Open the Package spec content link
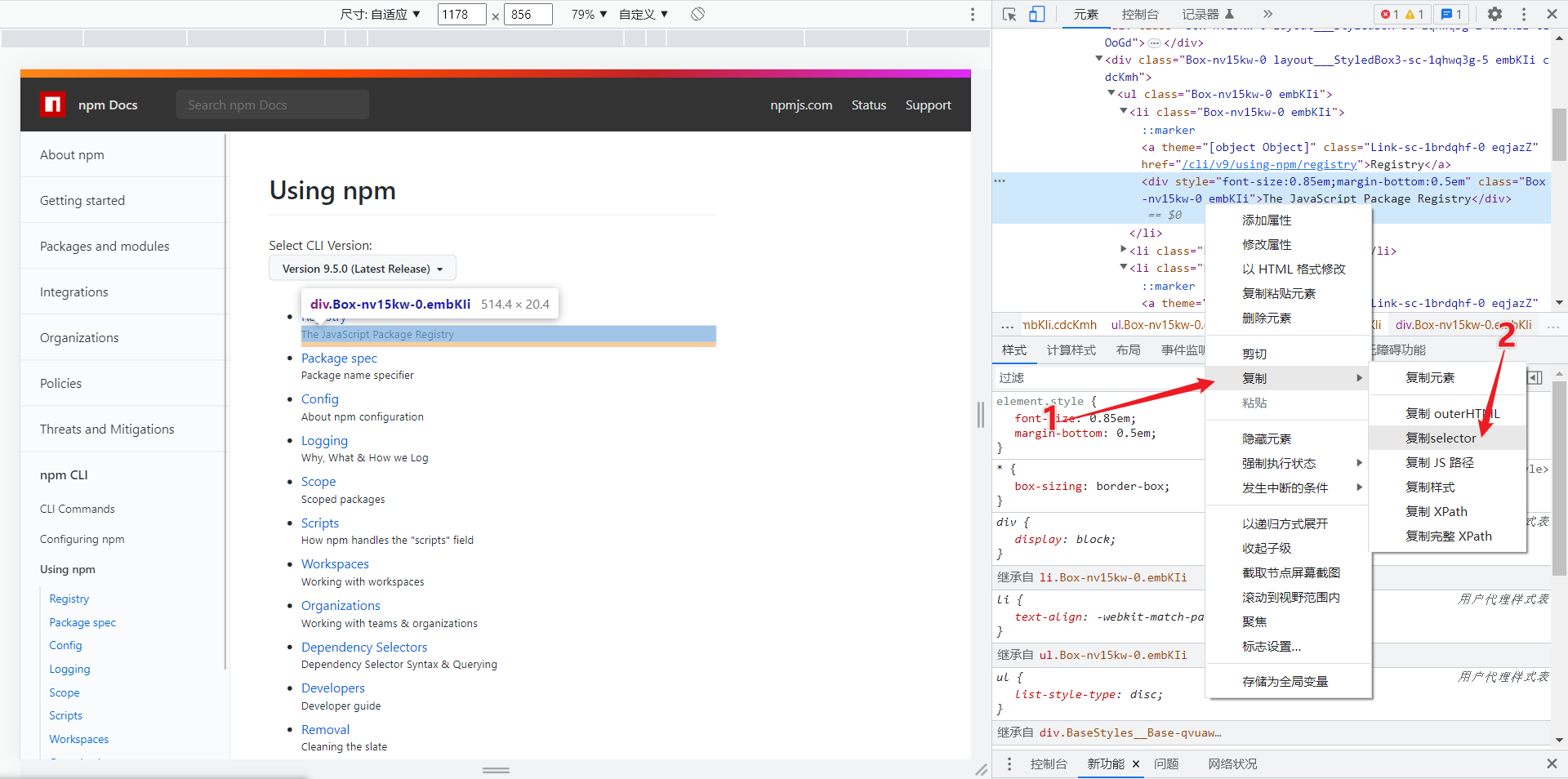The height and width of the screenshot is (779, 1568). click(339, 358)
